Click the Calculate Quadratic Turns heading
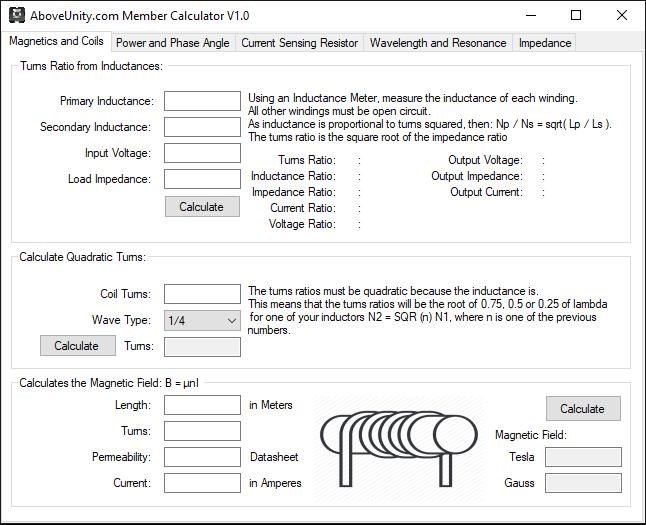The width and height of the screenshot is (646, 525). tap(82, 257)
